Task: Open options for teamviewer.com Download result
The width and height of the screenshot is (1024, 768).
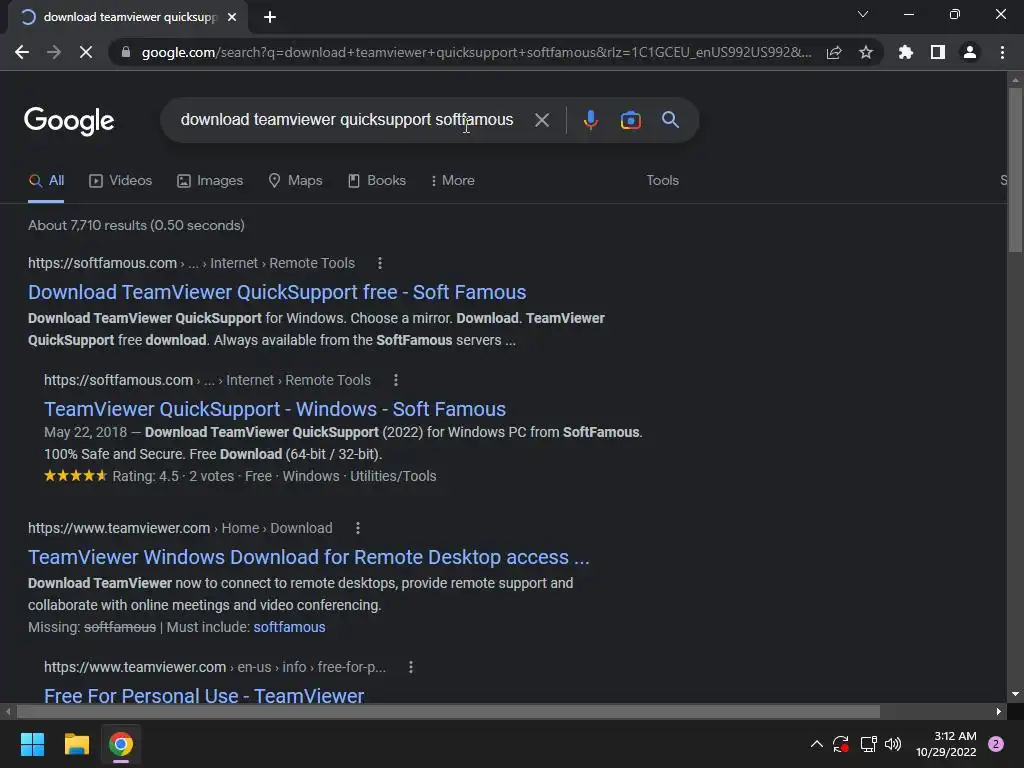Action: (x=357, y=528)
